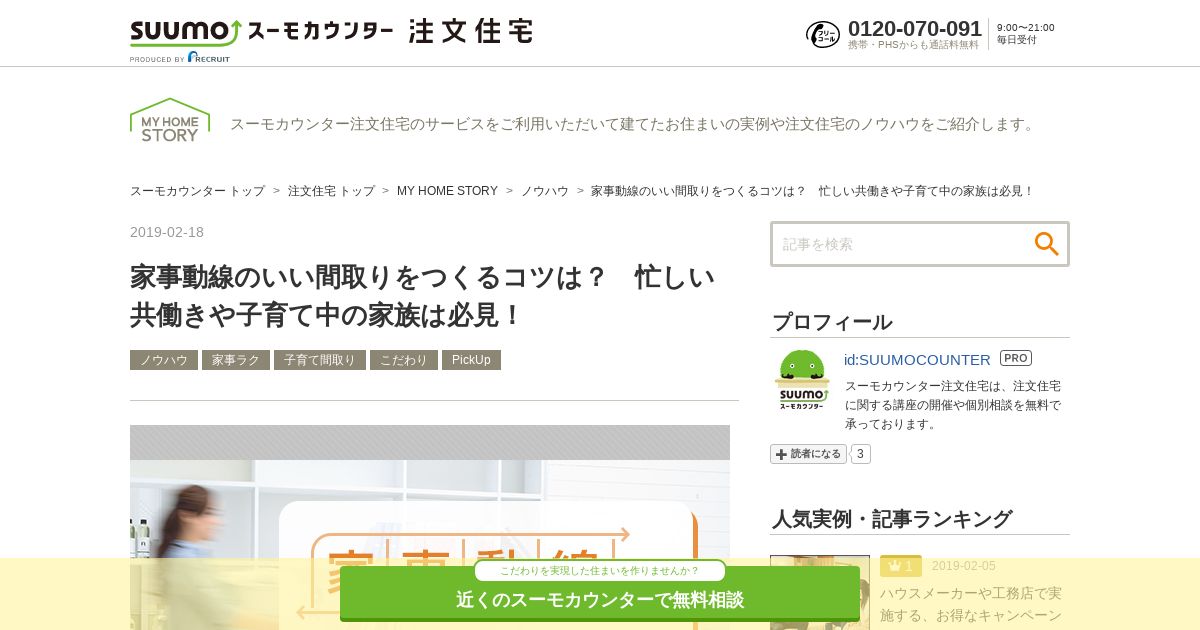1200x630 pixels.
Task: Click the orange search magnifier icon
Action: [1046, 244]
